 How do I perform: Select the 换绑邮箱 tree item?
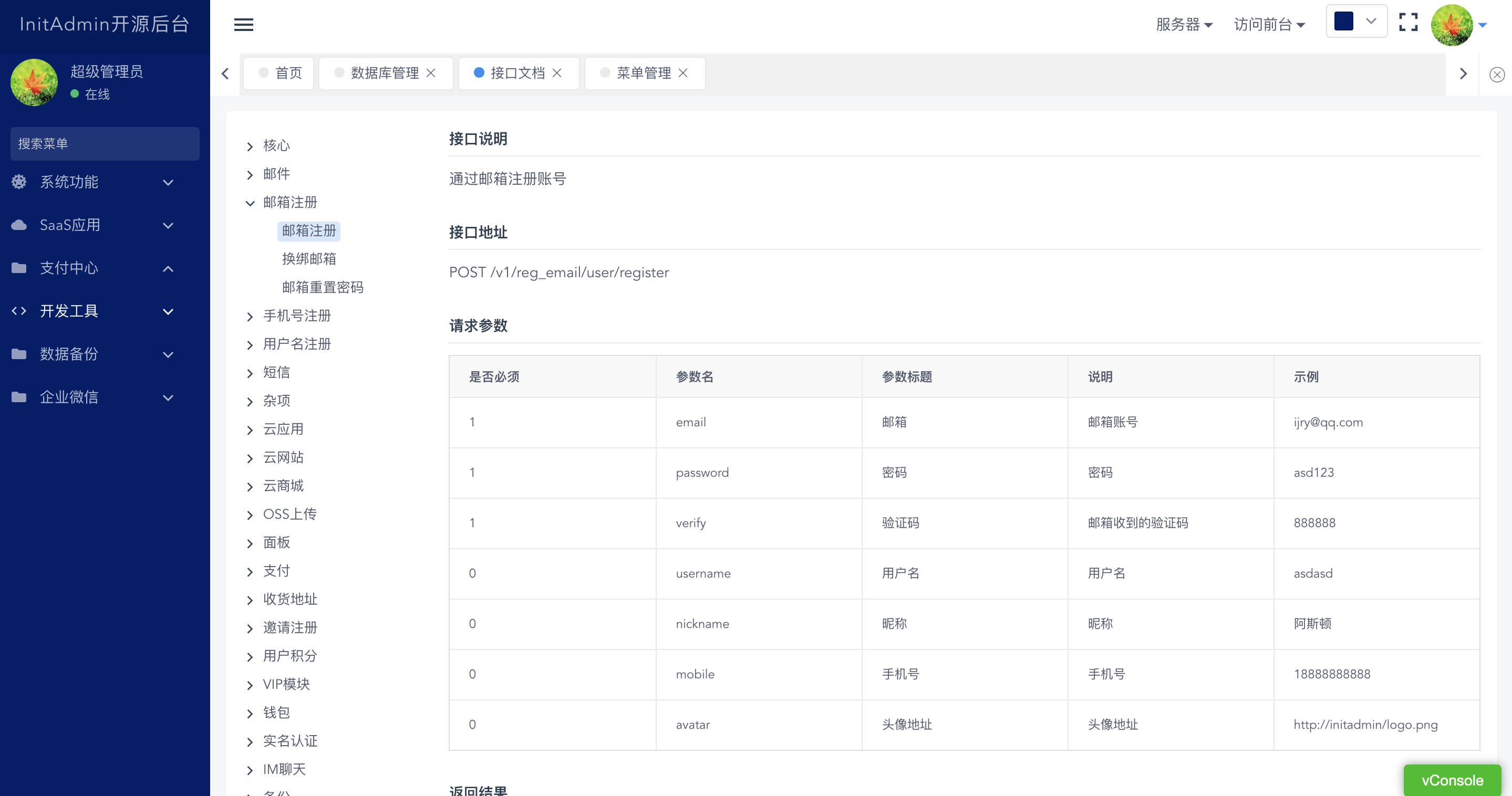[x=309, y=259]
